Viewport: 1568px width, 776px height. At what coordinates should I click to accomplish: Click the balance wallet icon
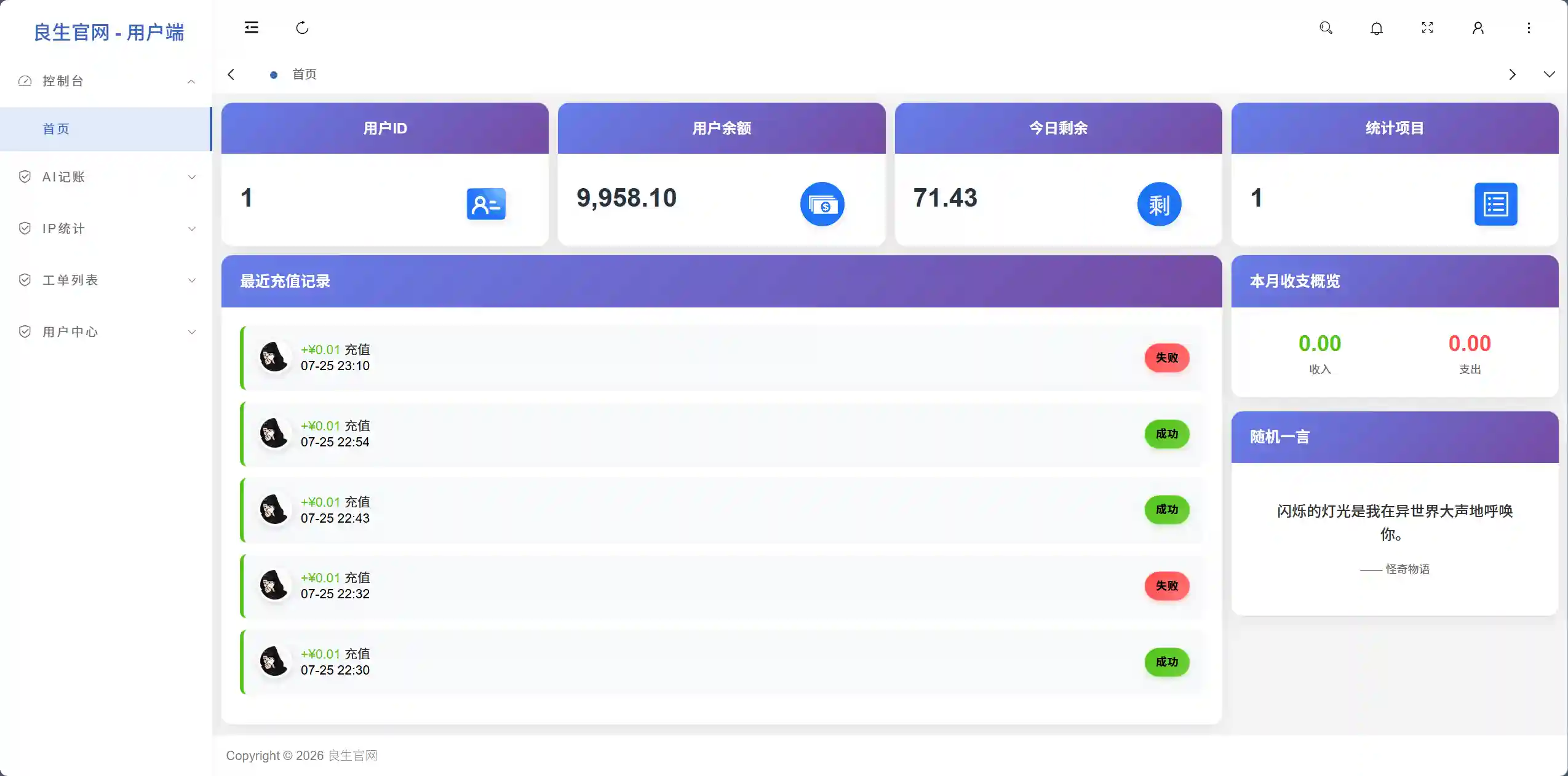pos(822,204)
